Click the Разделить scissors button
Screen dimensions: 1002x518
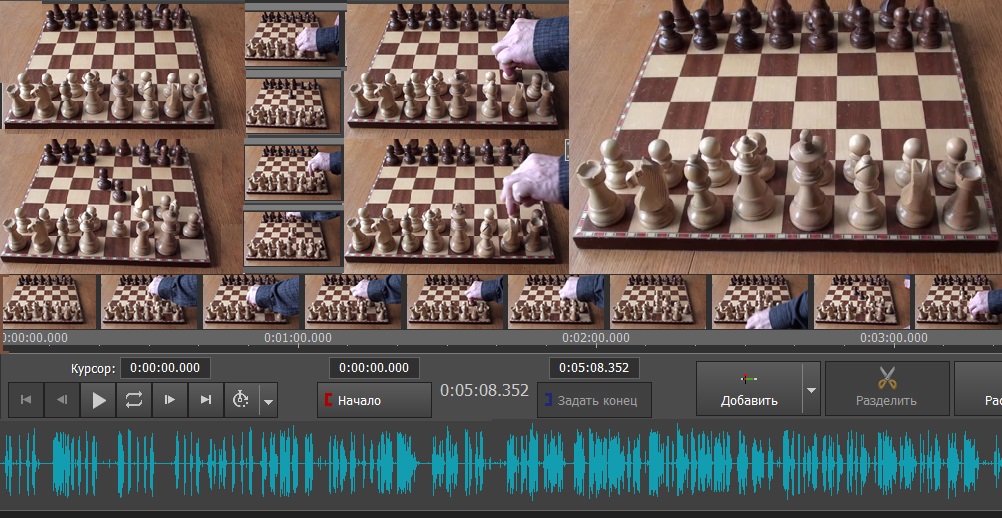click(886, 389)
